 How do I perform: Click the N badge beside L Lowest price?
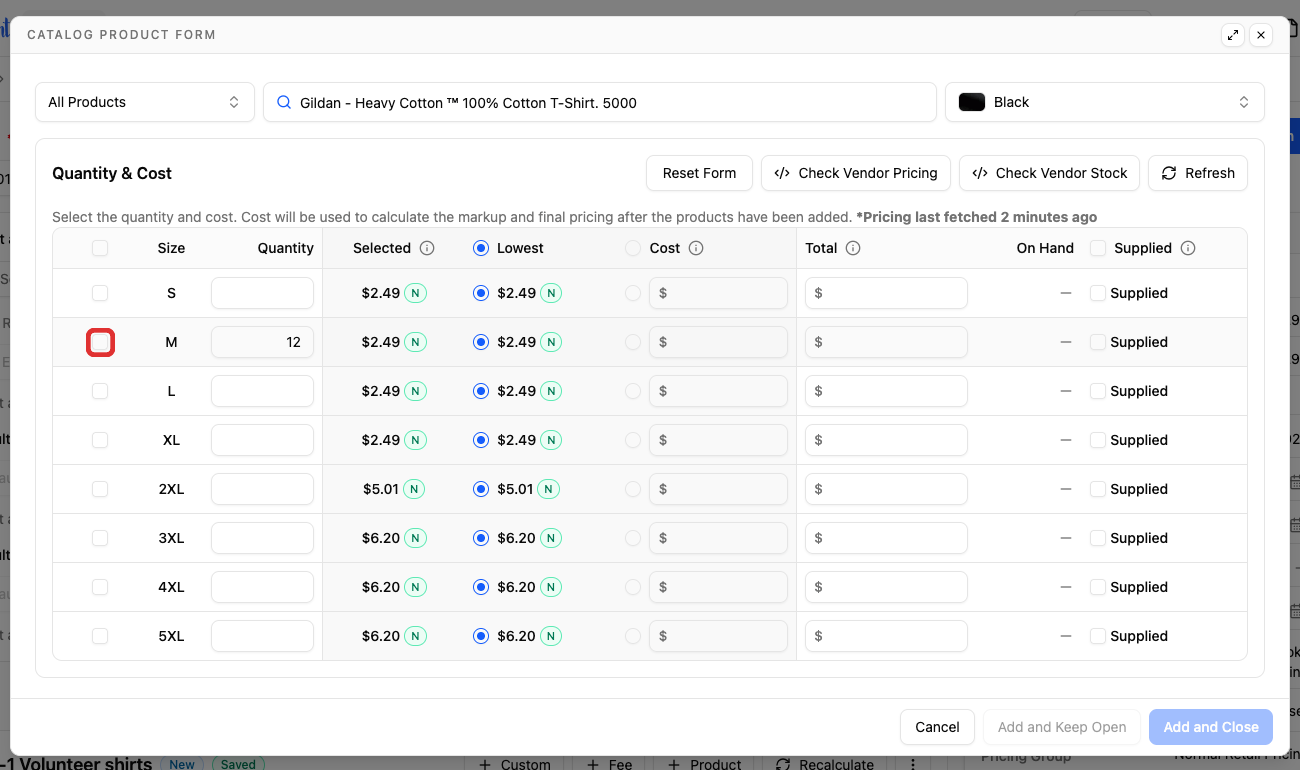pos(551,391)
